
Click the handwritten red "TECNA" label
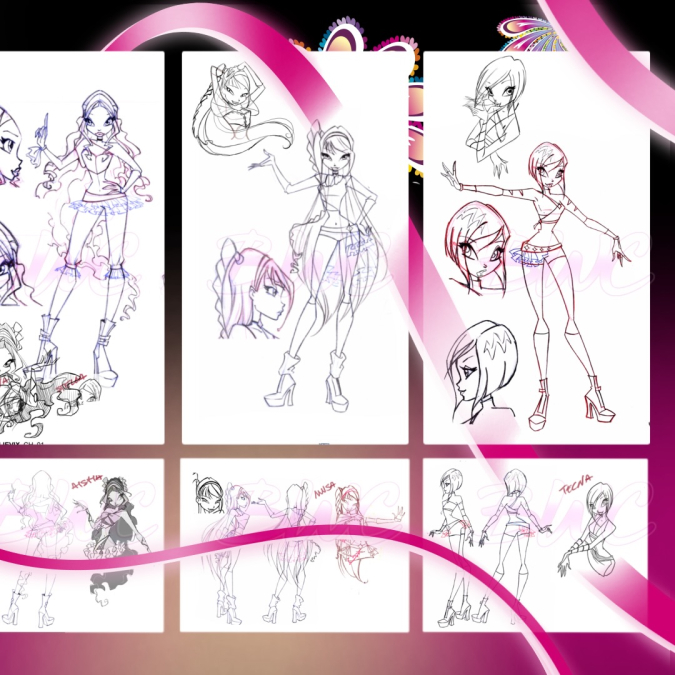576,483
